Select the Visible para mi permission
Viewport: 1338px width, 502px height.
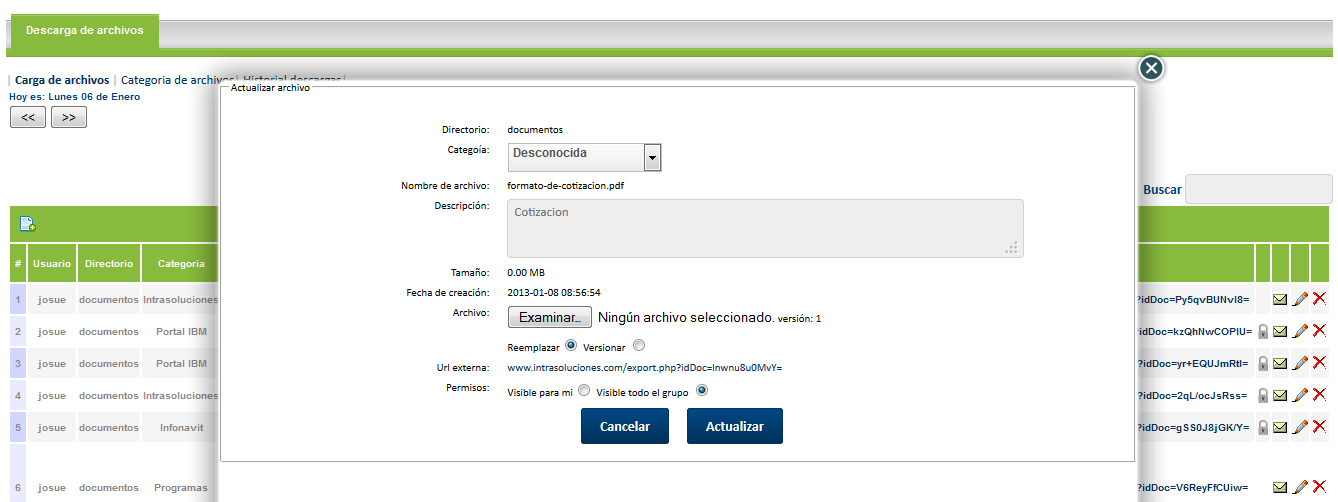[584, 391]
